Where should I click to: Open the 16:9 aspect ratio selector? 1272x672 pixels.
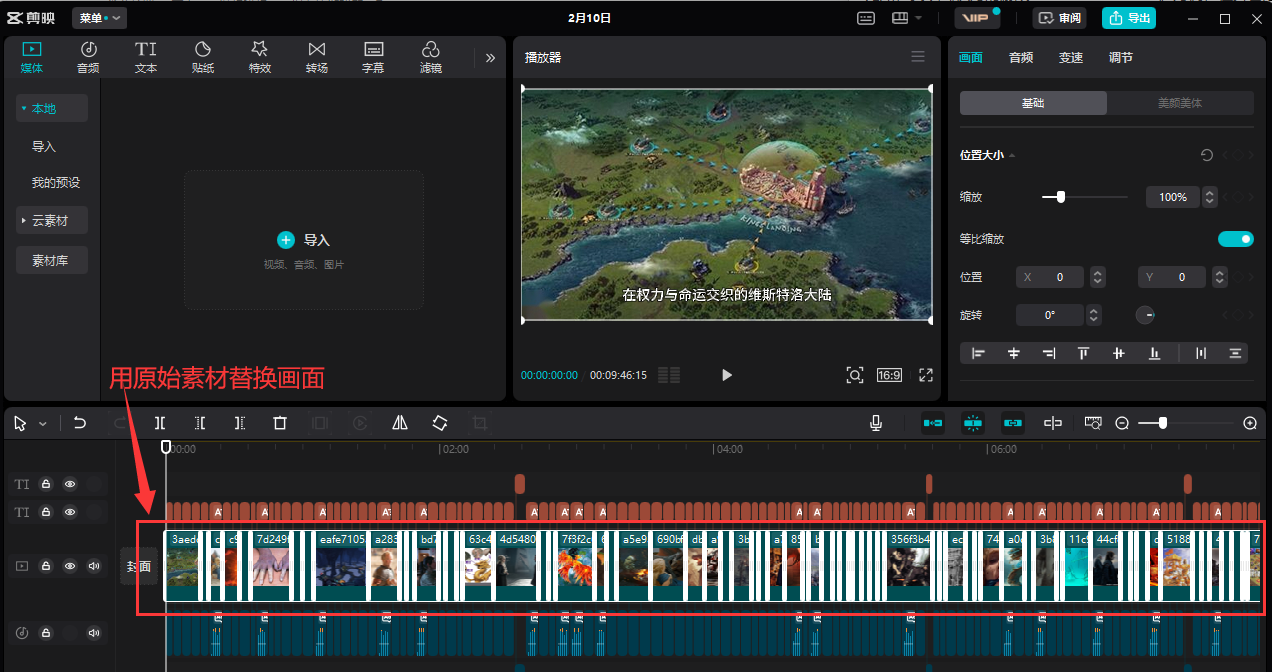889,375
